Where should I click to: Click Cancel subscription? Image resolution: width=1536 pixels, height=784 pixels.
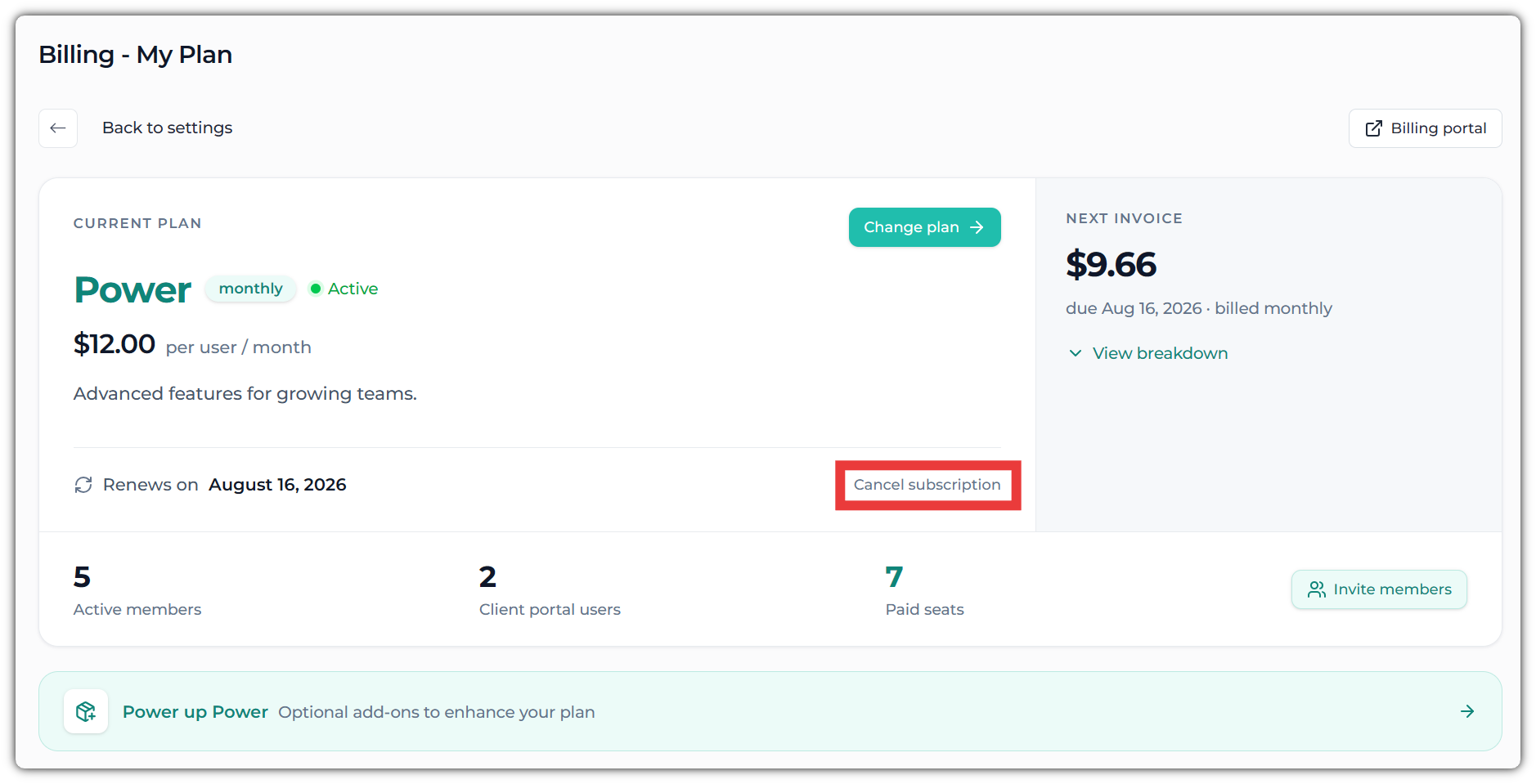pos(927,485)
